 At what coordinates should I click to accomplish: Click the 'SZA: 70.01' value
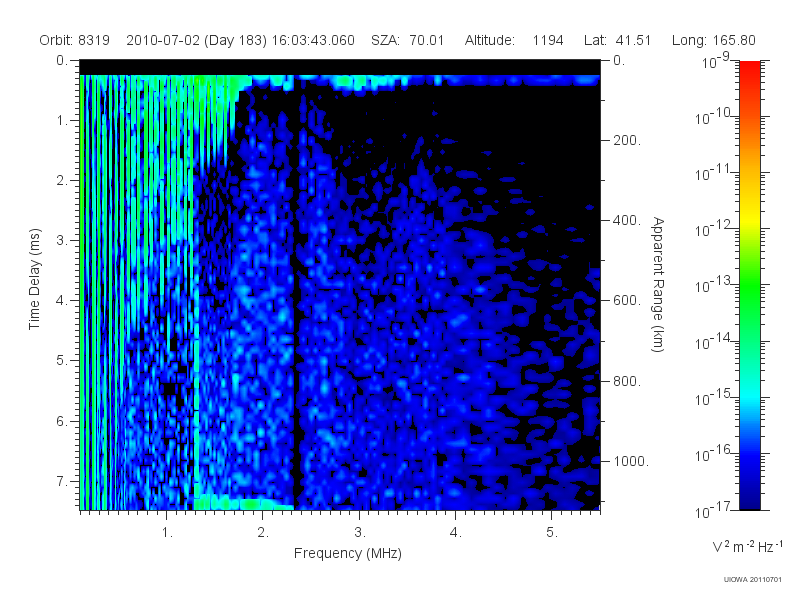(408, 40)
